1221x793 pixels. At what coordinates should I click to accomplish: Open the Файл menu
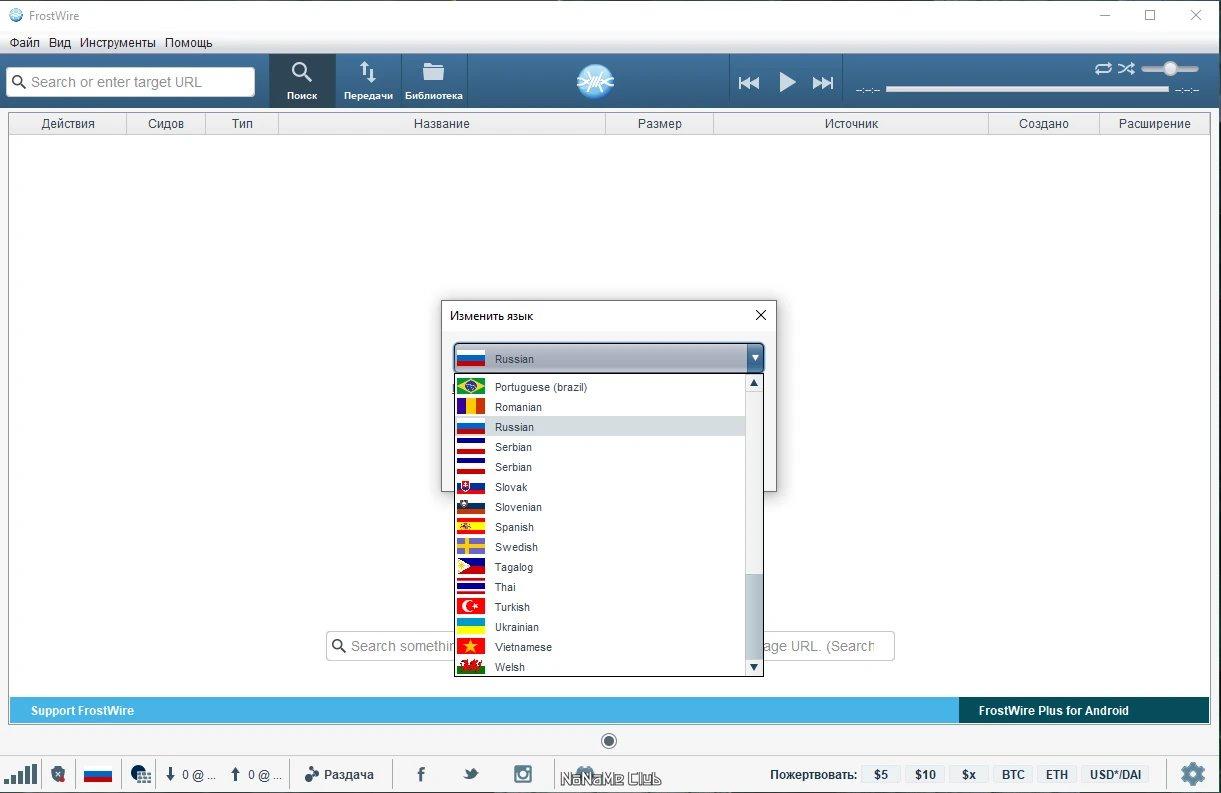click(x=25, y=43)
